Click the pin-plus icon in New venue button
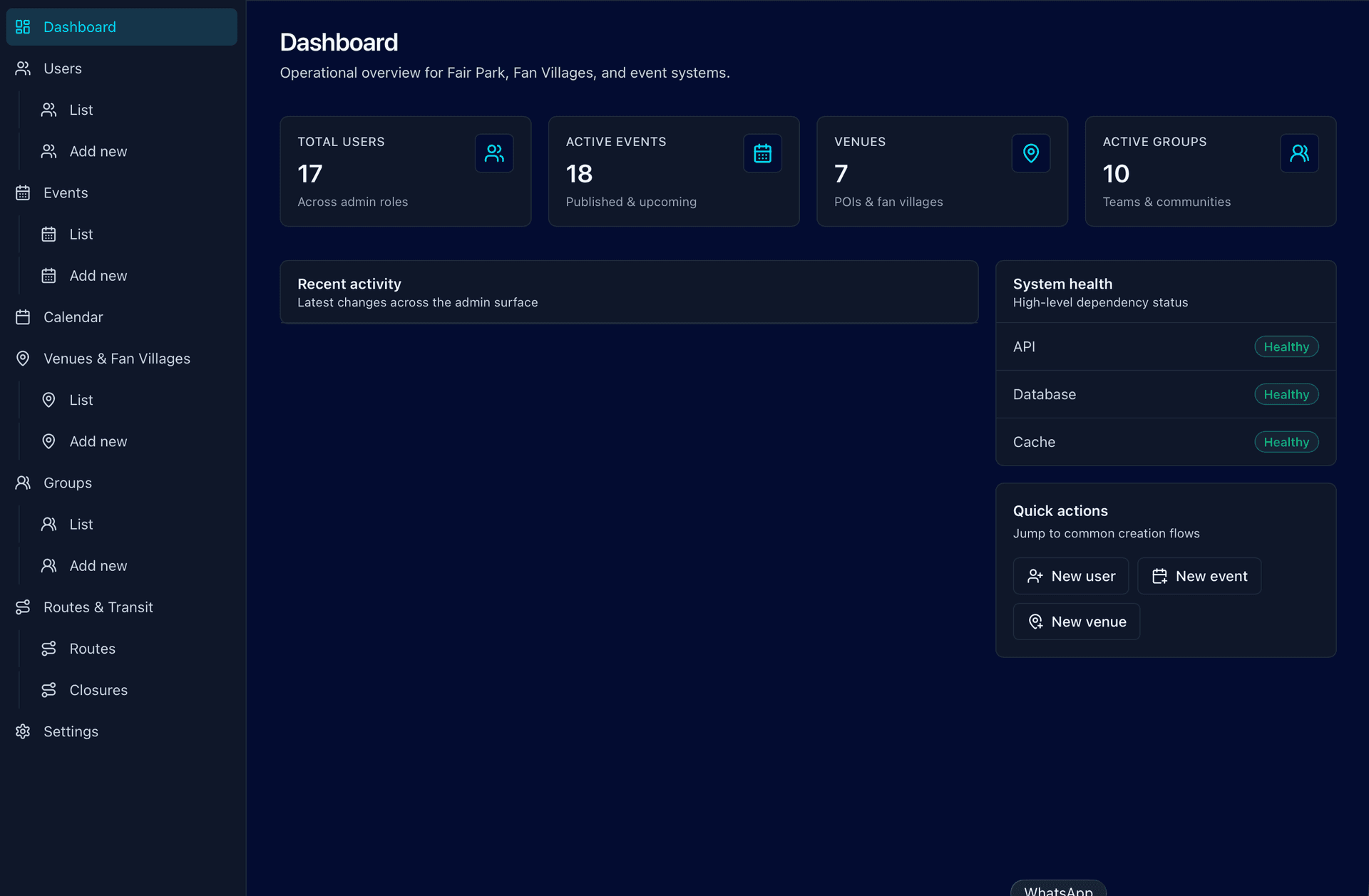1369x896 pixels. pyautogui.click(x=1035, y=622)
